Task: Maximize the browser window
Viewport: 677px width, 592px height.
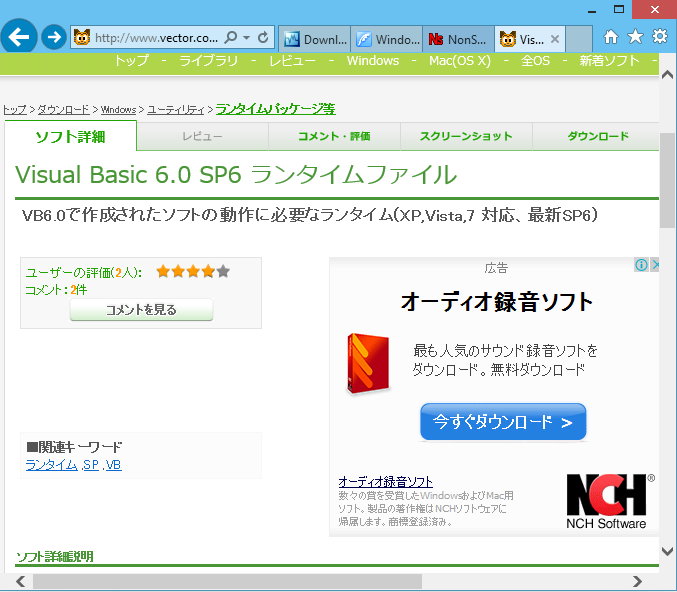Action: [x=619, y=9]
